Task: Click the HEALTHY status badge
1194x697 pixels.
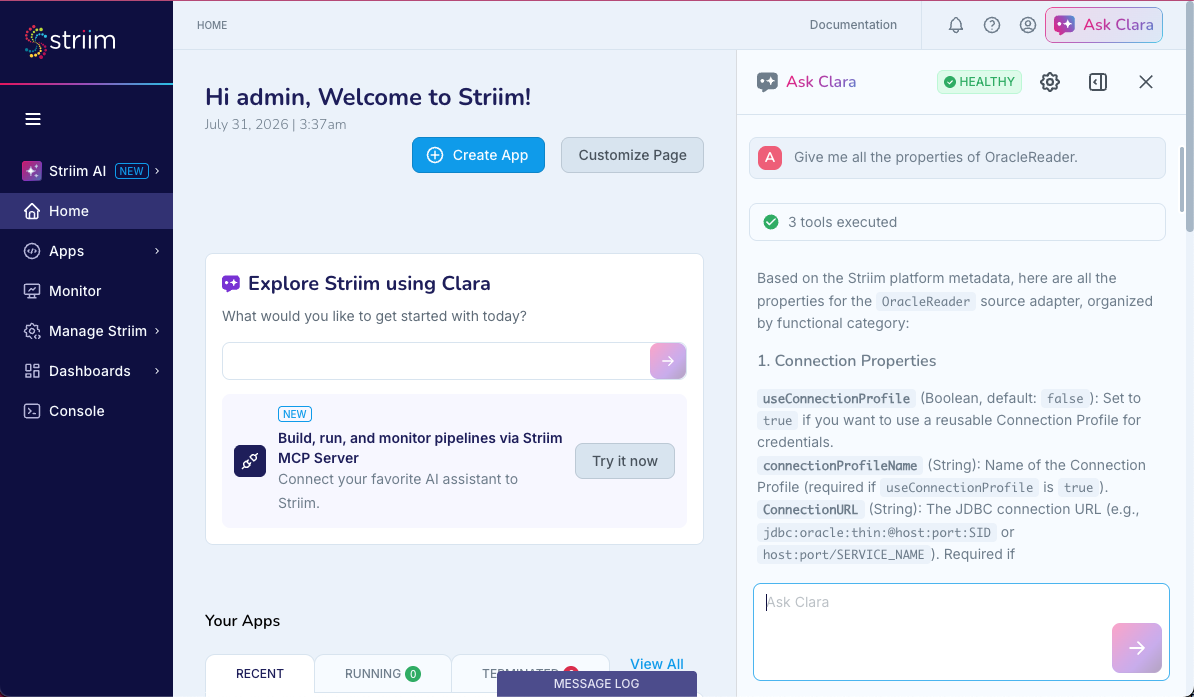Action: tap(979, 82)
